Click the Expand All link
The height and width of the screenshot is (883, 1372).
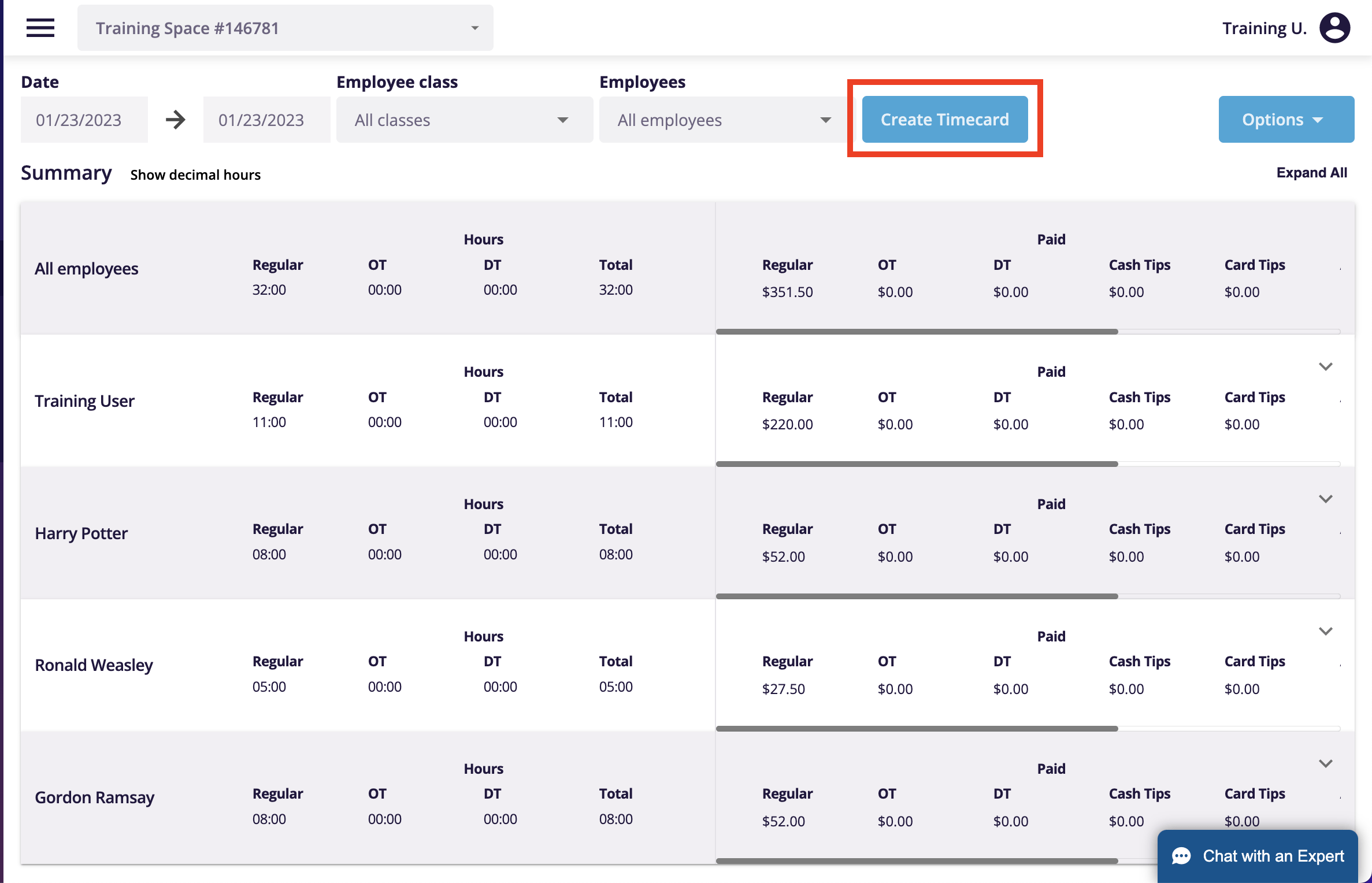pos(1311,173)
